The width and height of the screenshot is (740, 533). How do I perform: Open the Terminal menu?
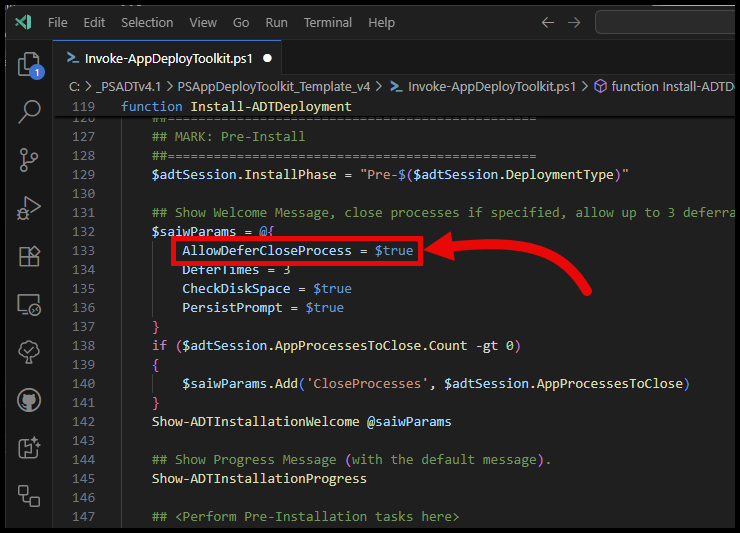click(x=326, y=22)
